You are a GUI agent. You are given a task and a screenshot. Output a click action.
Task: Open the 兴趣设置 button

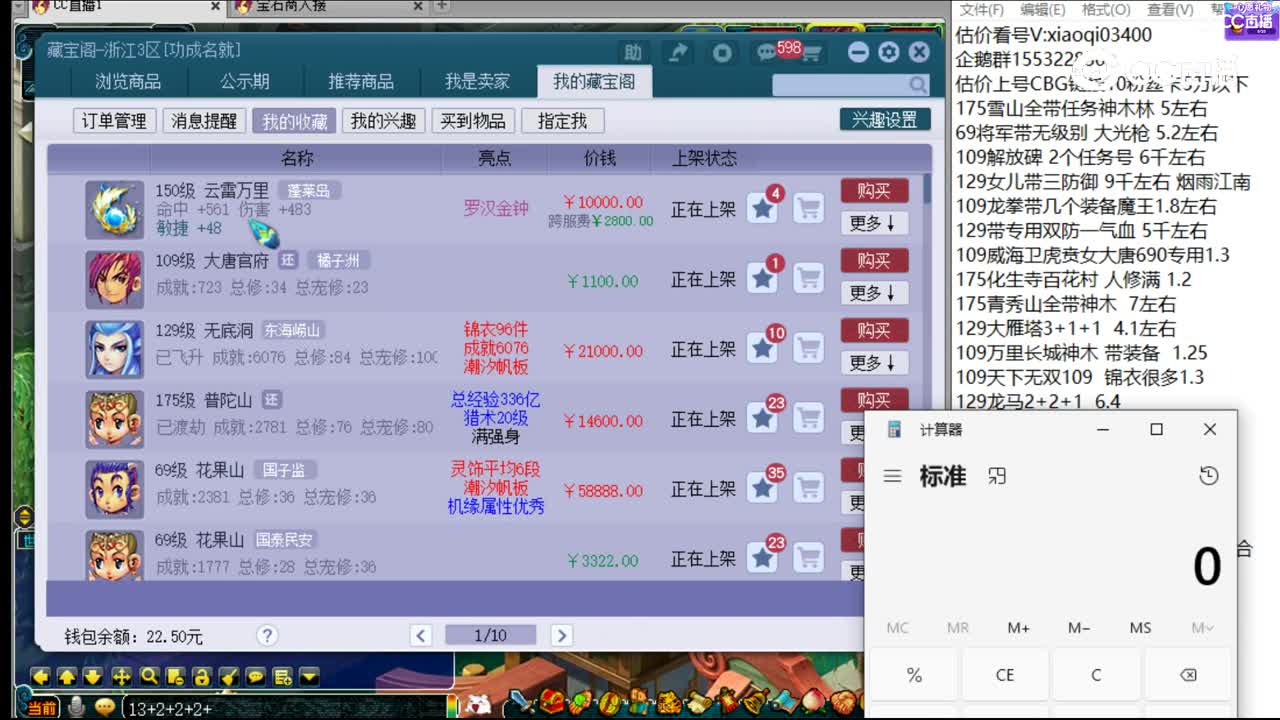[x=884, y=119]
